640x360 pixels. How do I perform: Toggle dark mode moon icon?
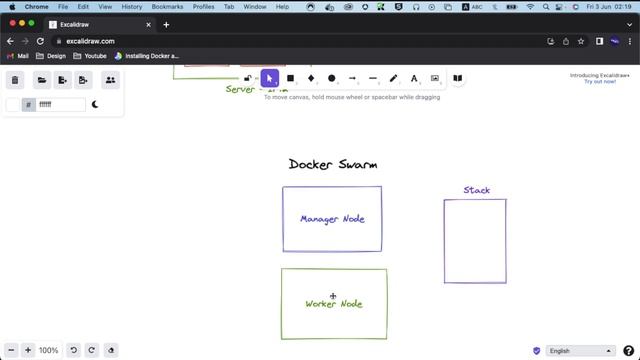click(x=95, y=104)
